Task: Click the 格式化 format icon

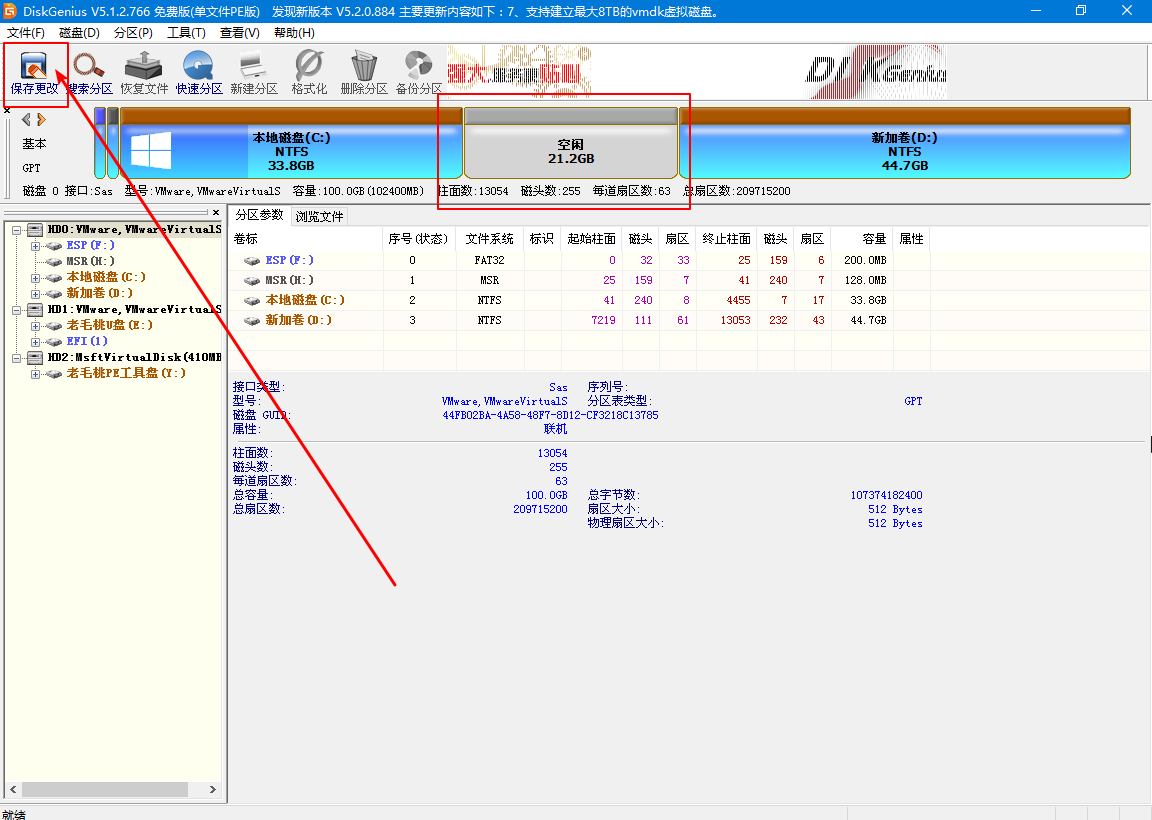Action: coord(309,73)
